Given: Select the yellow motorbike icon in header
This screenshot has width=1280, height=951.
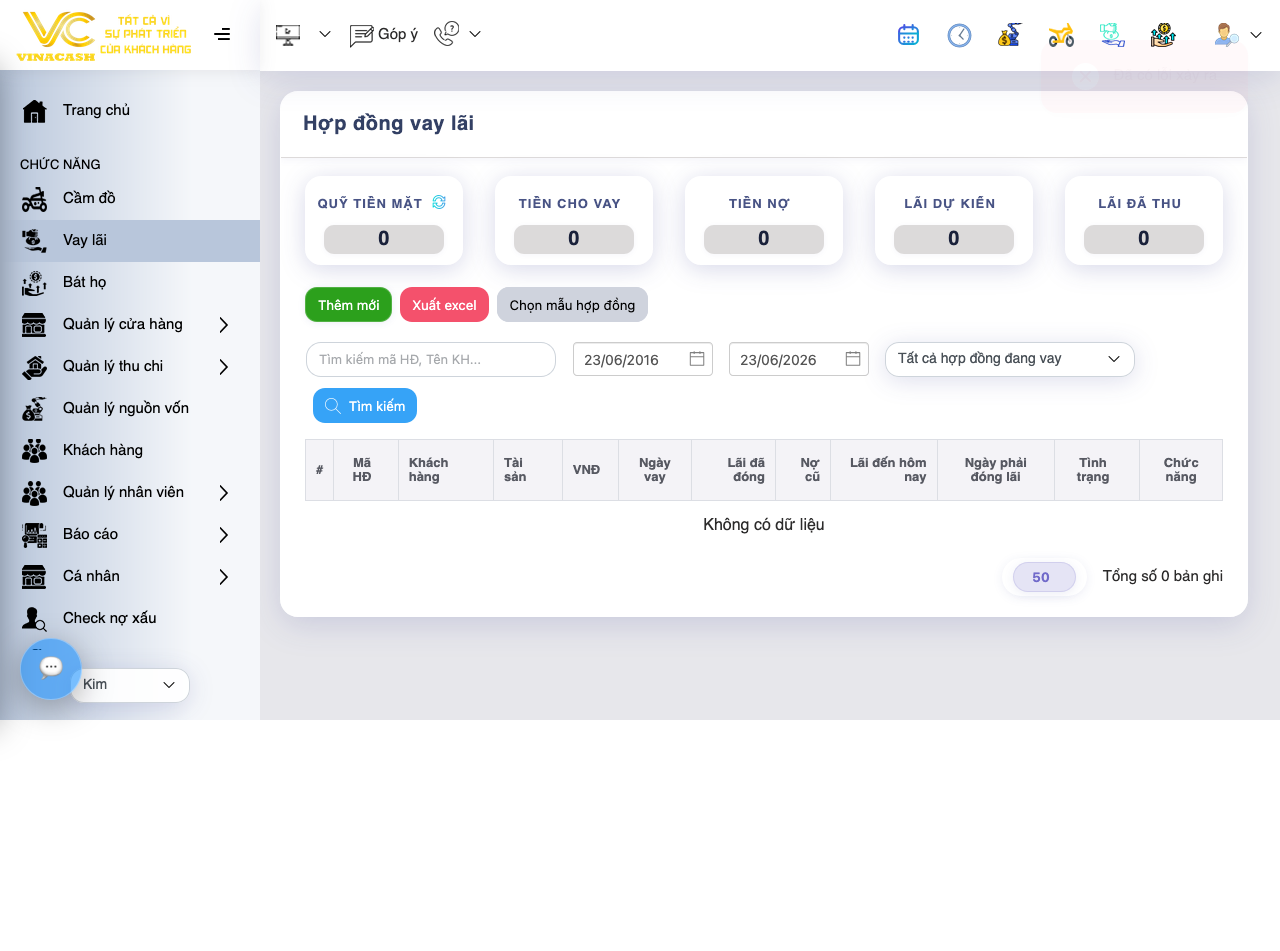Looking at the screenshot, I should 1061,35.
